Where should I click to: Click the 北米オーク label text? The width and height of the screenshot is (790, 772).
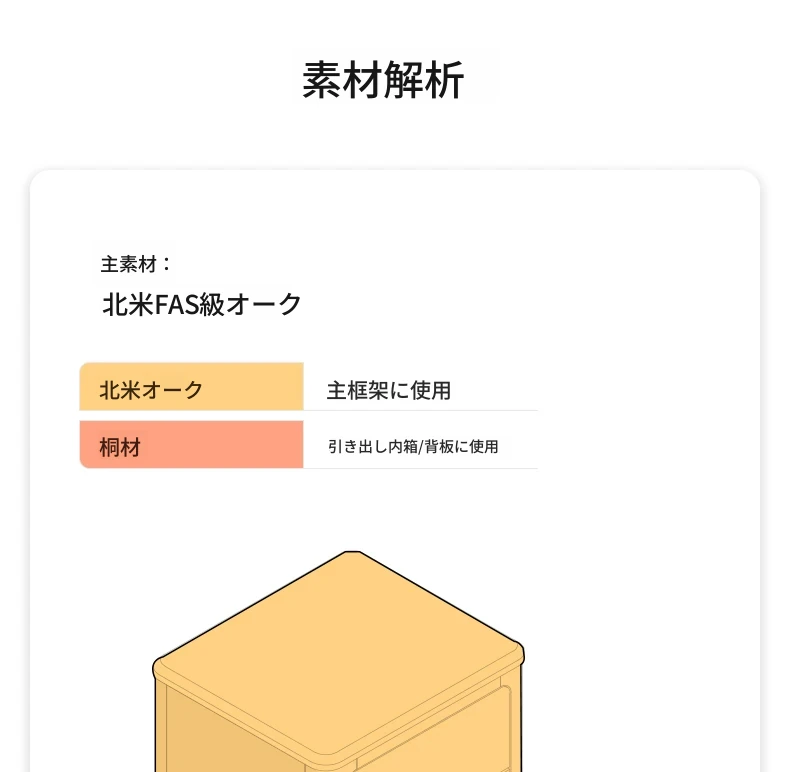(151, 390)
